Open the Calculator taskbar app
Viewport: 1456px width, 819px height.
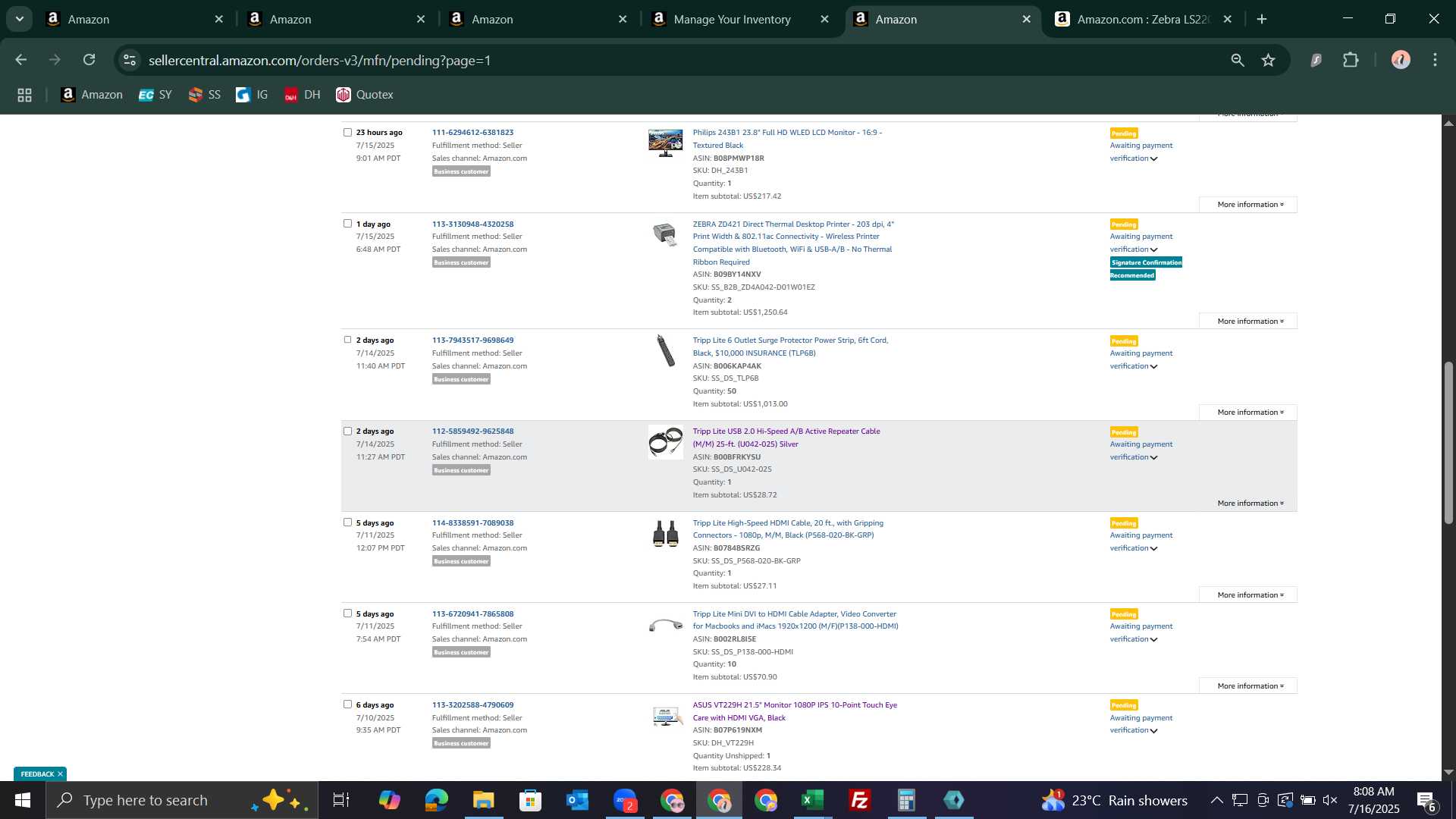click(x=906, y=800)
